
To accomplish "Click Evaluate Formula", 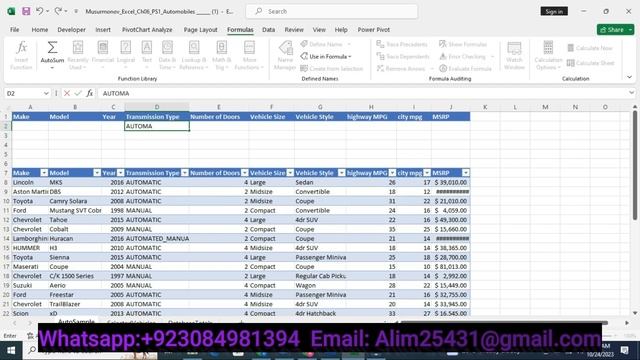I will [465, 69].
